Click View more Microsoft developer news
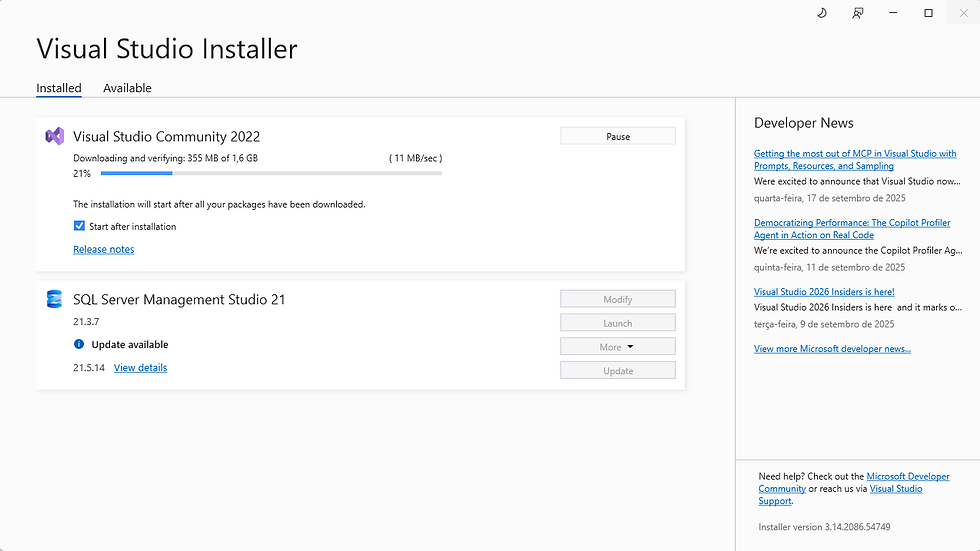Viewport: 980px width, 551px height. (x=832, y=349)
